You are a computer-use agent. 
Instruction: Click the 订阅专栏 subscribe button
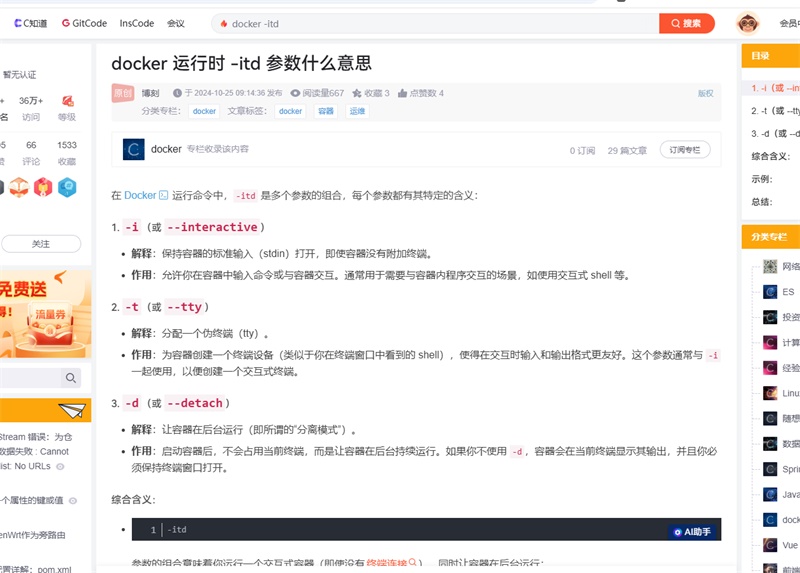tap(685, 150)
